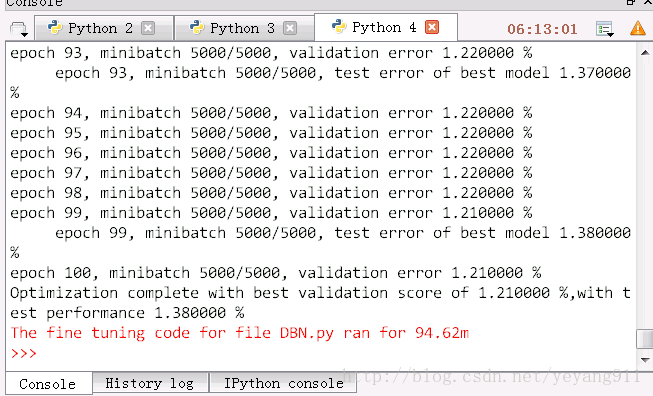653x396 pixels.
Task: Click the epoch 93 test error line
Action: point(342,73)
